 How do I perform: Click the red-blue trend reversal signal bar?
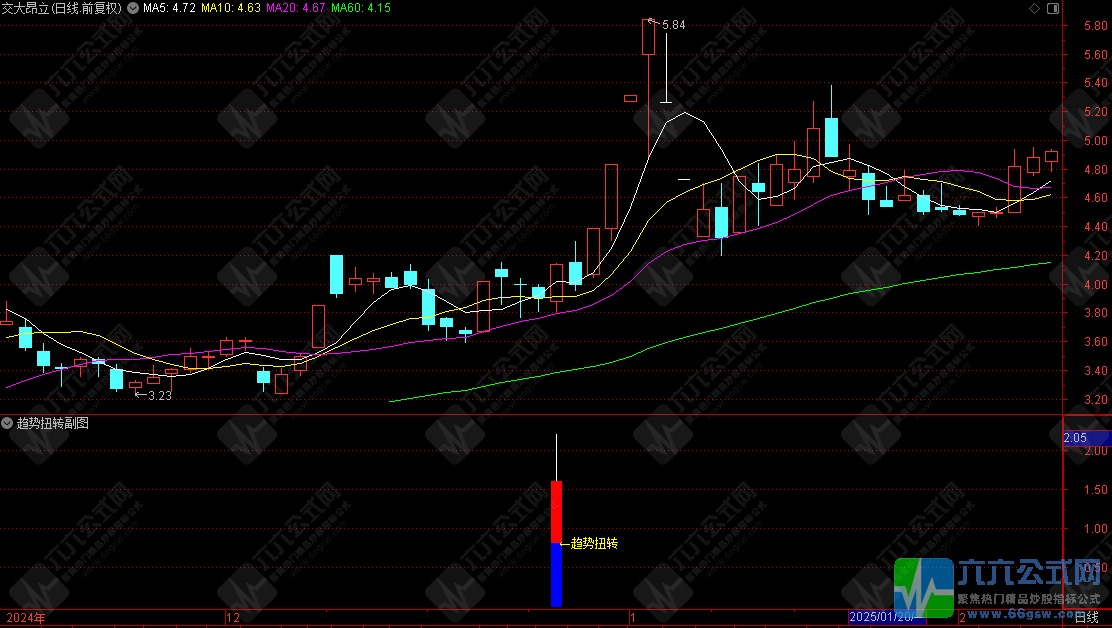556,543
